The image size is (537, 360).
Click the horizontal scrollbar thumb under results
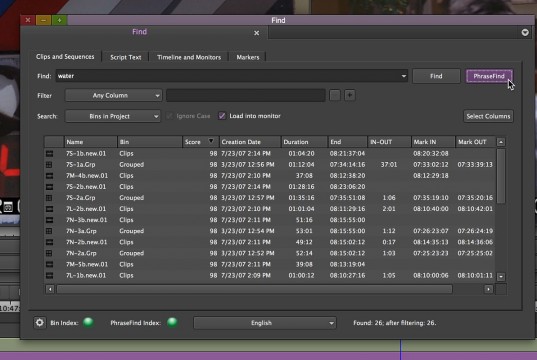(254, 289)
